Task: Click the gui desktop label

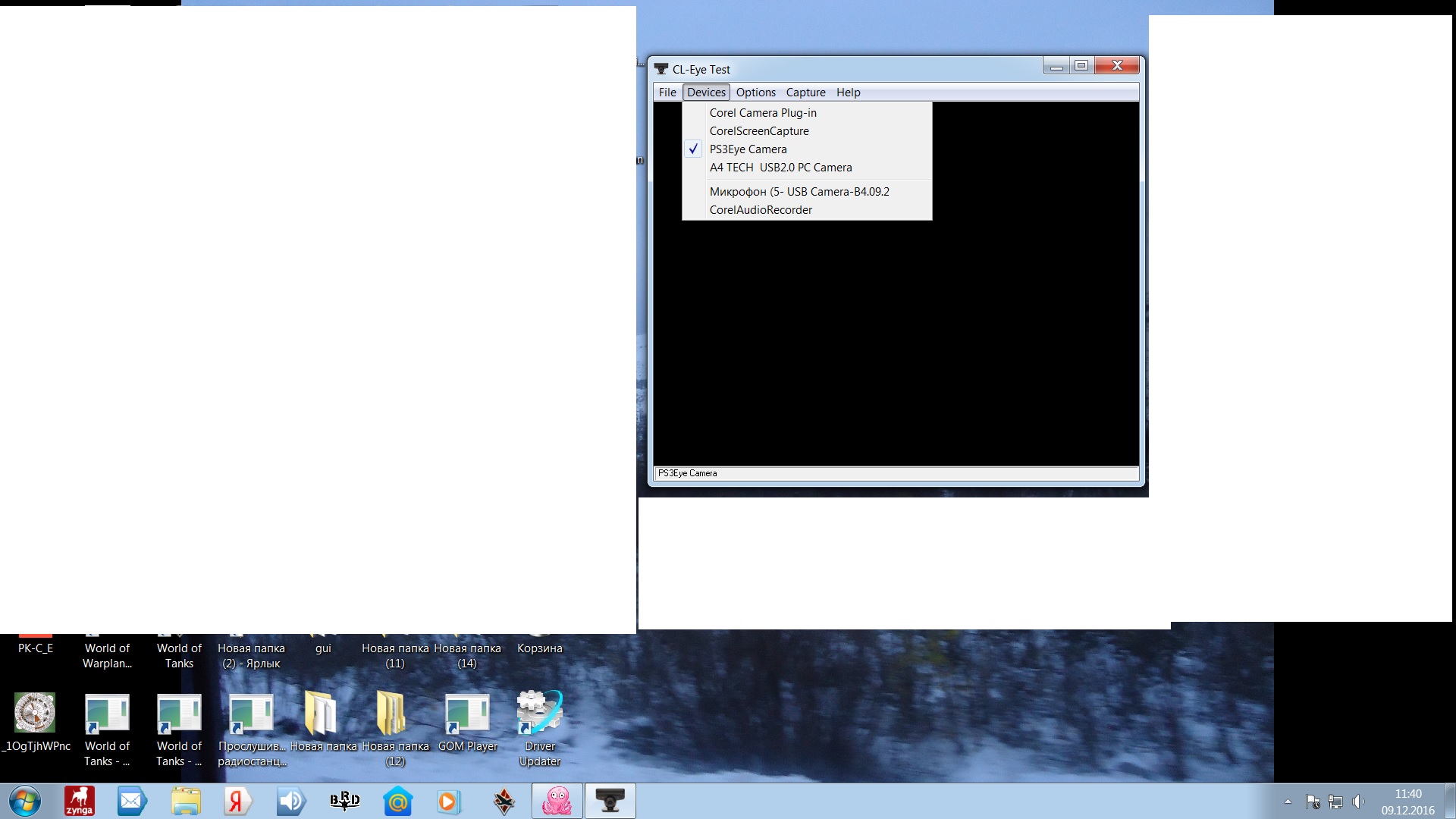Action: 323,648
